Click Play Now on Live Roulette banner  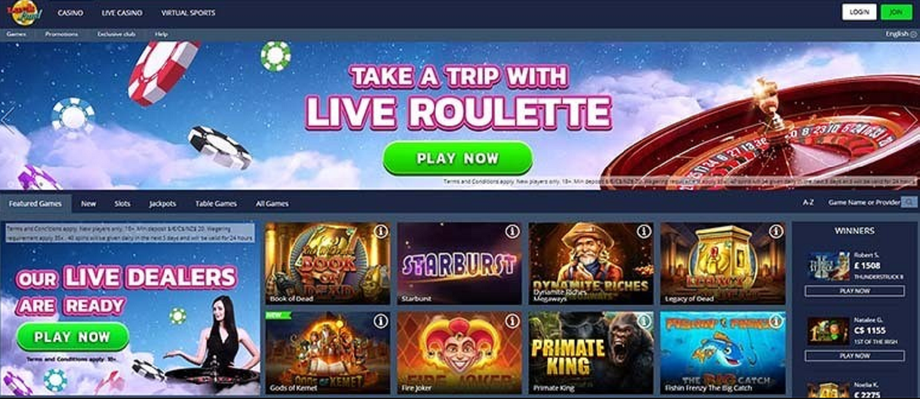tap(458, 158)
